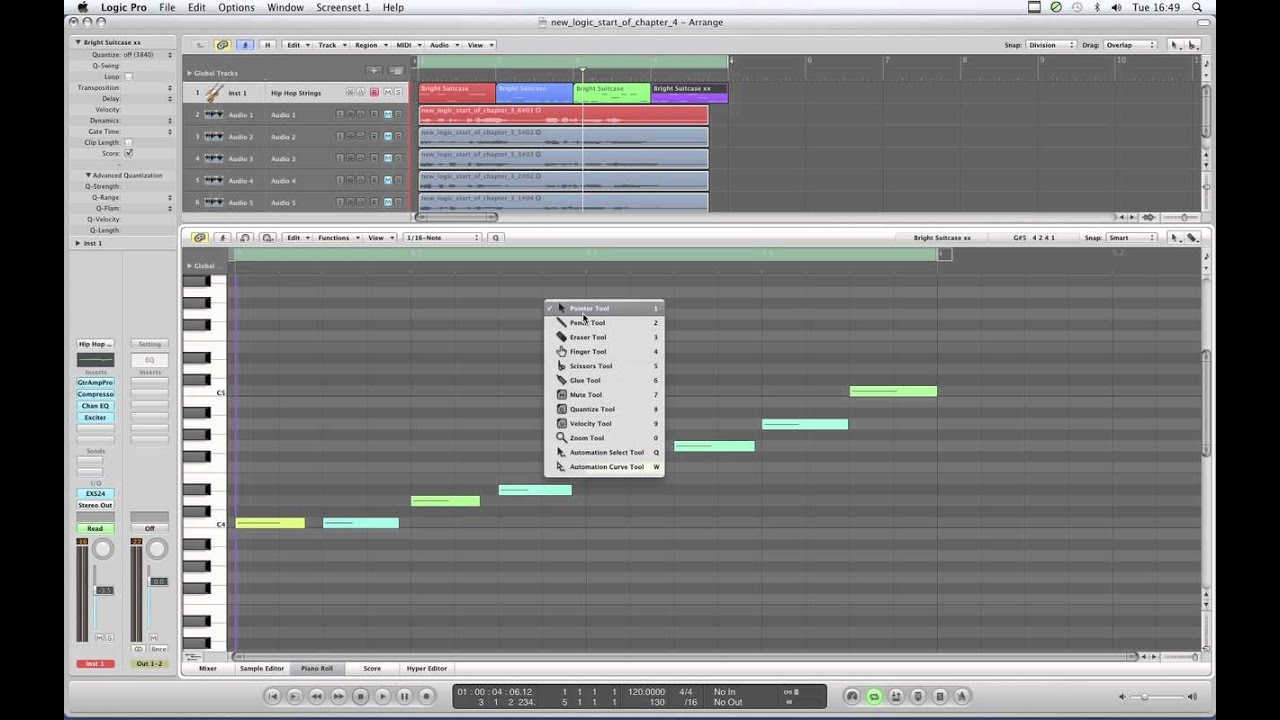Choose Quantize Tool from the tool menu
1280x720 pixels.
[604, 409]
